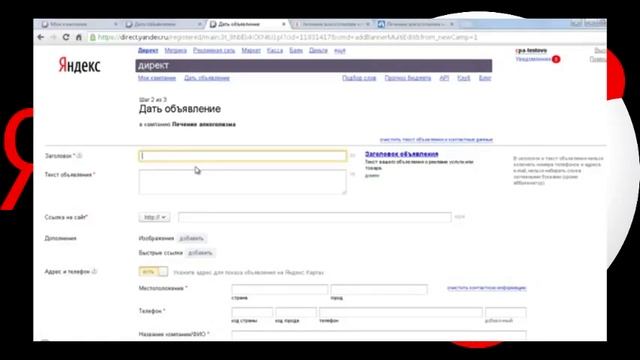Viewport: 640px width, 360px height.
Task: Click into the Текст объявления text area
Action: [x=242, y=182]
